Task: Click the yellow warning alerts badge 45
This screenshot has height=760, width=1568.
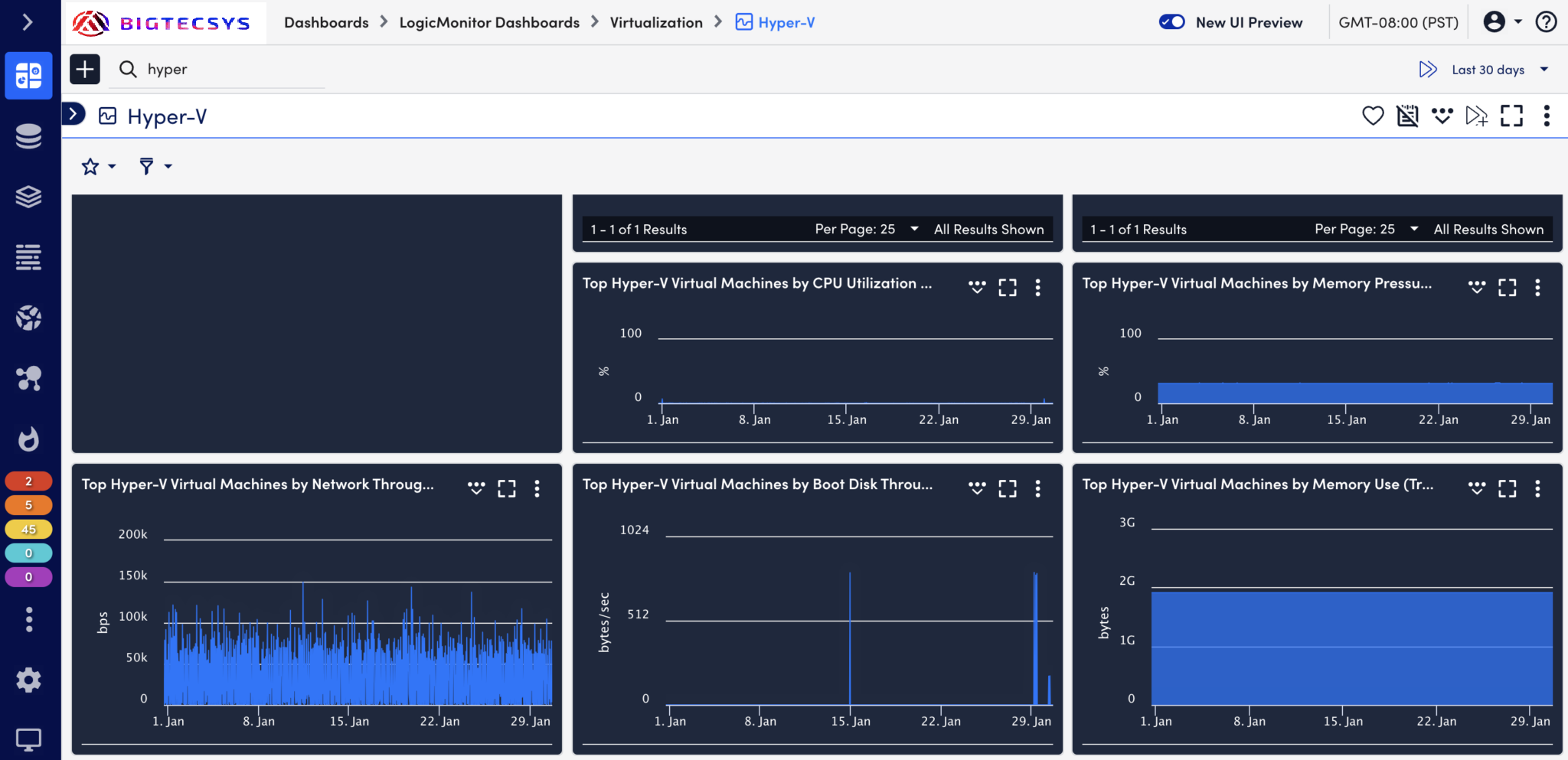Action: pyautogui.click(x=28, y=530)
